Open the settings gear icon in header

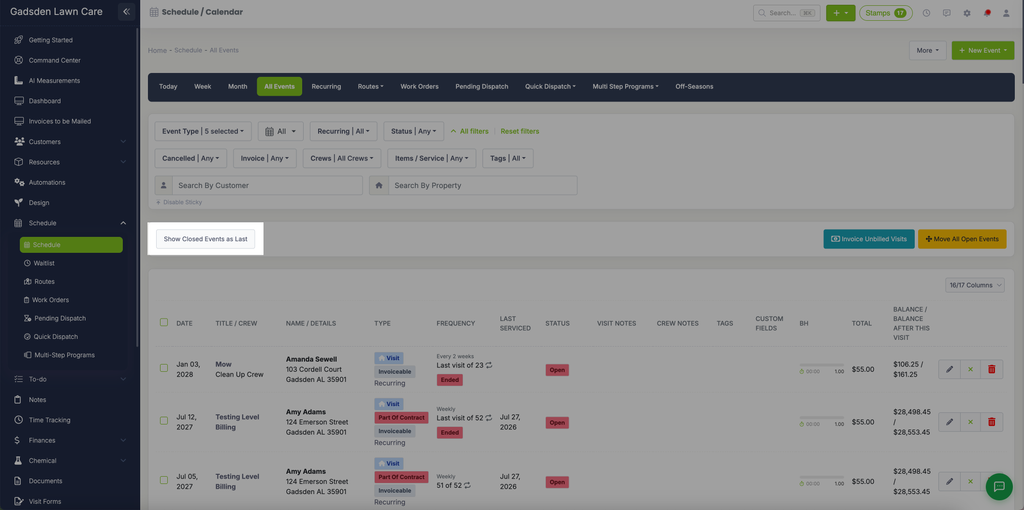tap(967, 13)
